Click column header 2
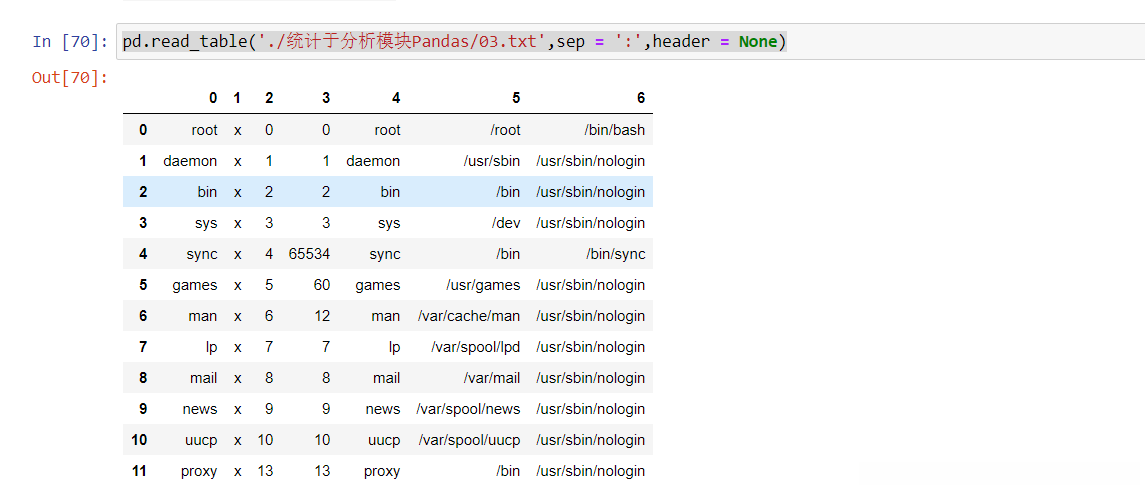The image size is (1145, 493). click(x=269, y=98)
